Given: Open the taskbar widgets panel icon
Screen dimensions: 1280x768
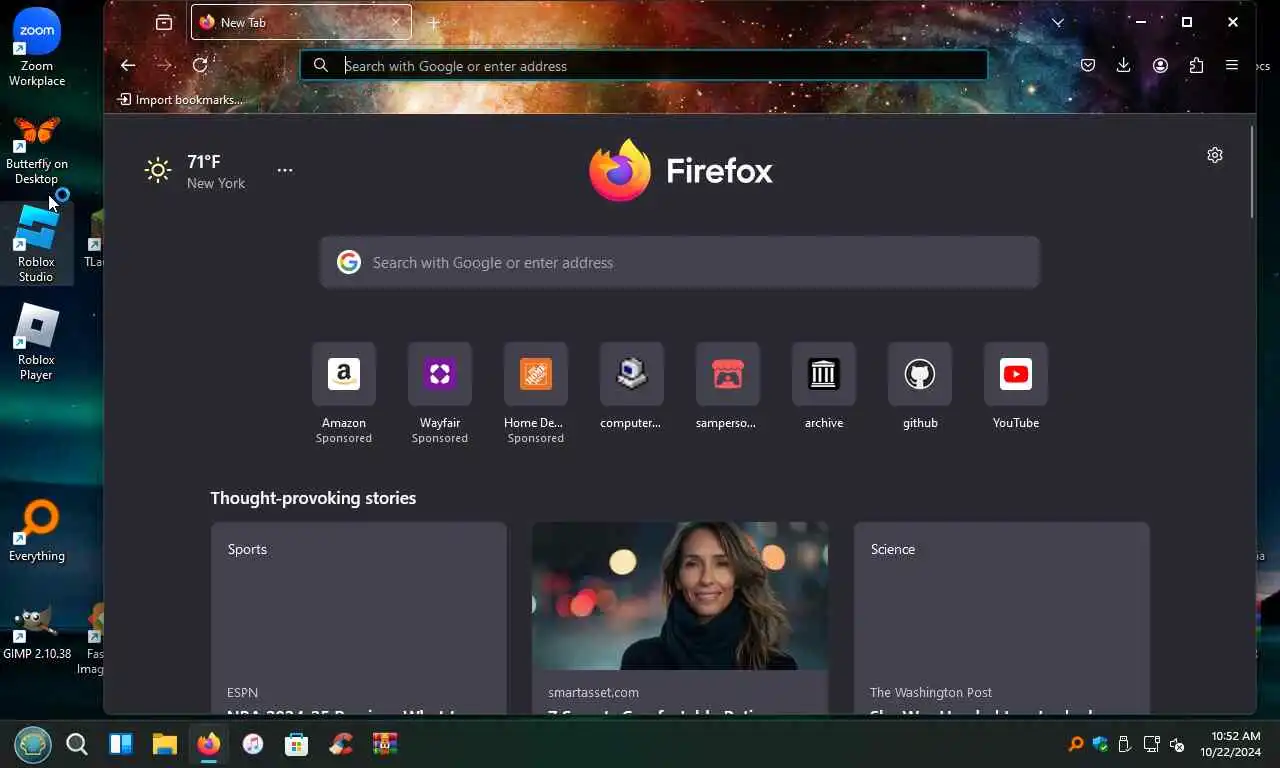Looking at the screenshot, I should click(121, 744).
